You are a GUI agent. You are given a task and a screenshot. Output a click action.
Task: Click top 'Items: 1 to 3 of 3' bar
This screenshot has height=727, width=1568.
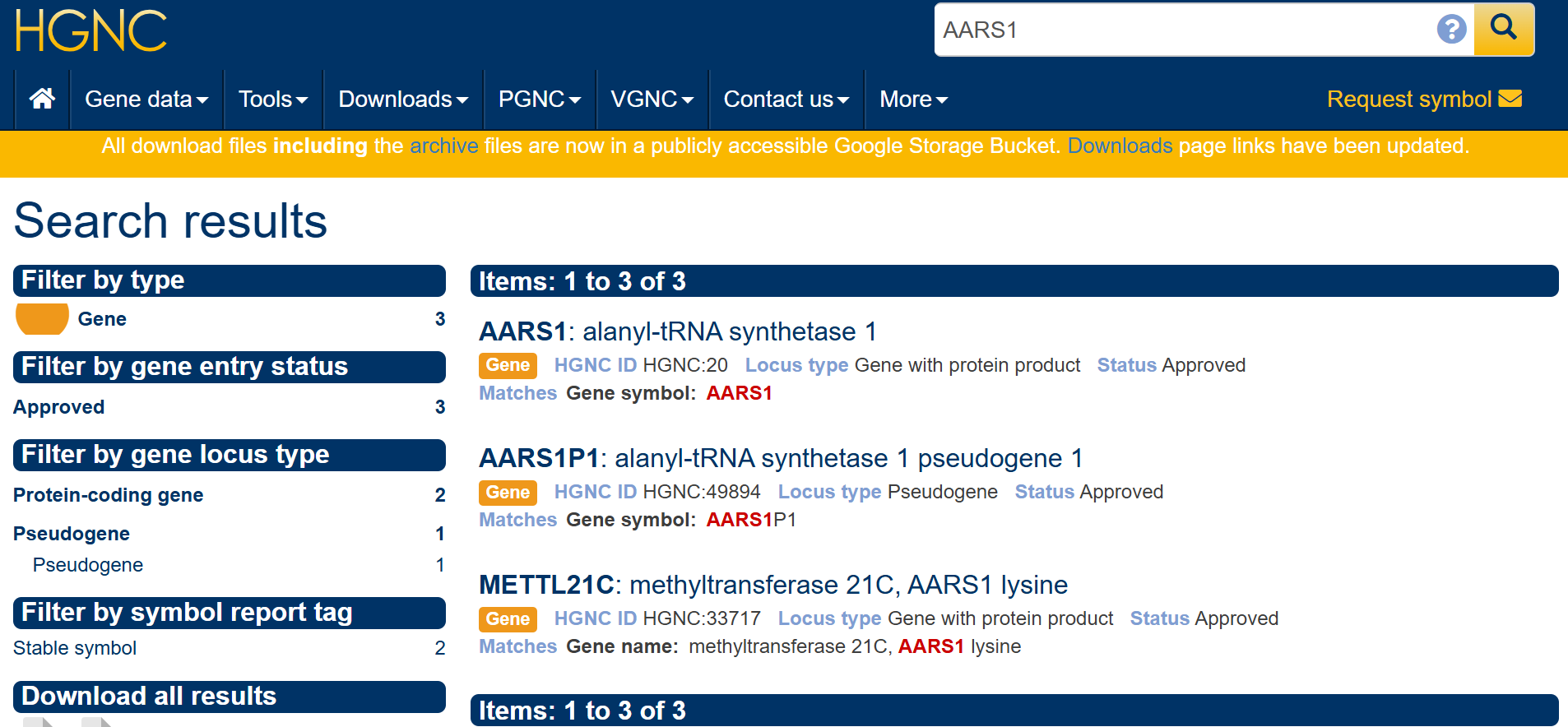(x=1014, y=281)
